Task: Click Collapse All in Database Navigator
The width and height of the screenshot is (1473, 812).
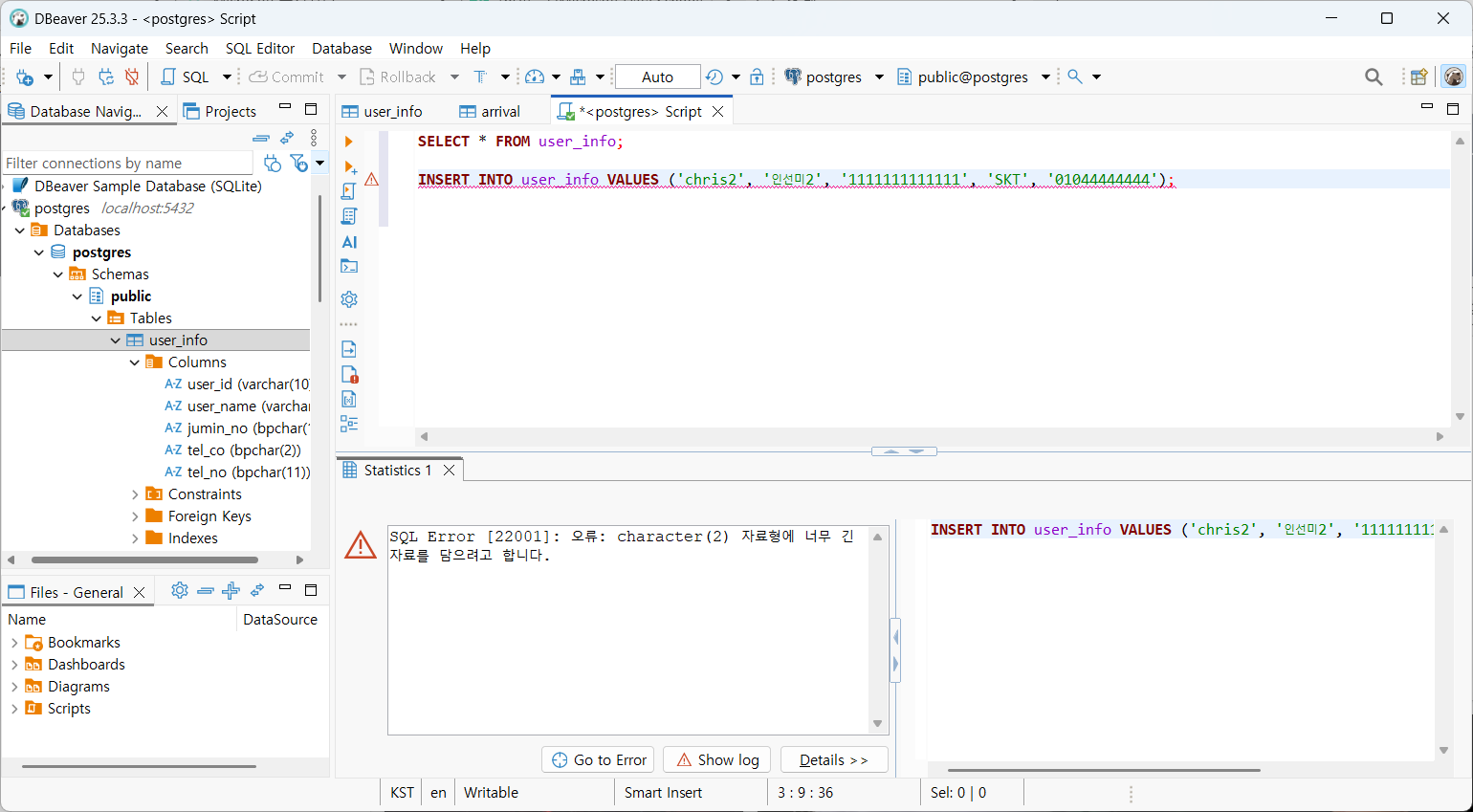Action: pyautogui.click(x=260, y=138)
